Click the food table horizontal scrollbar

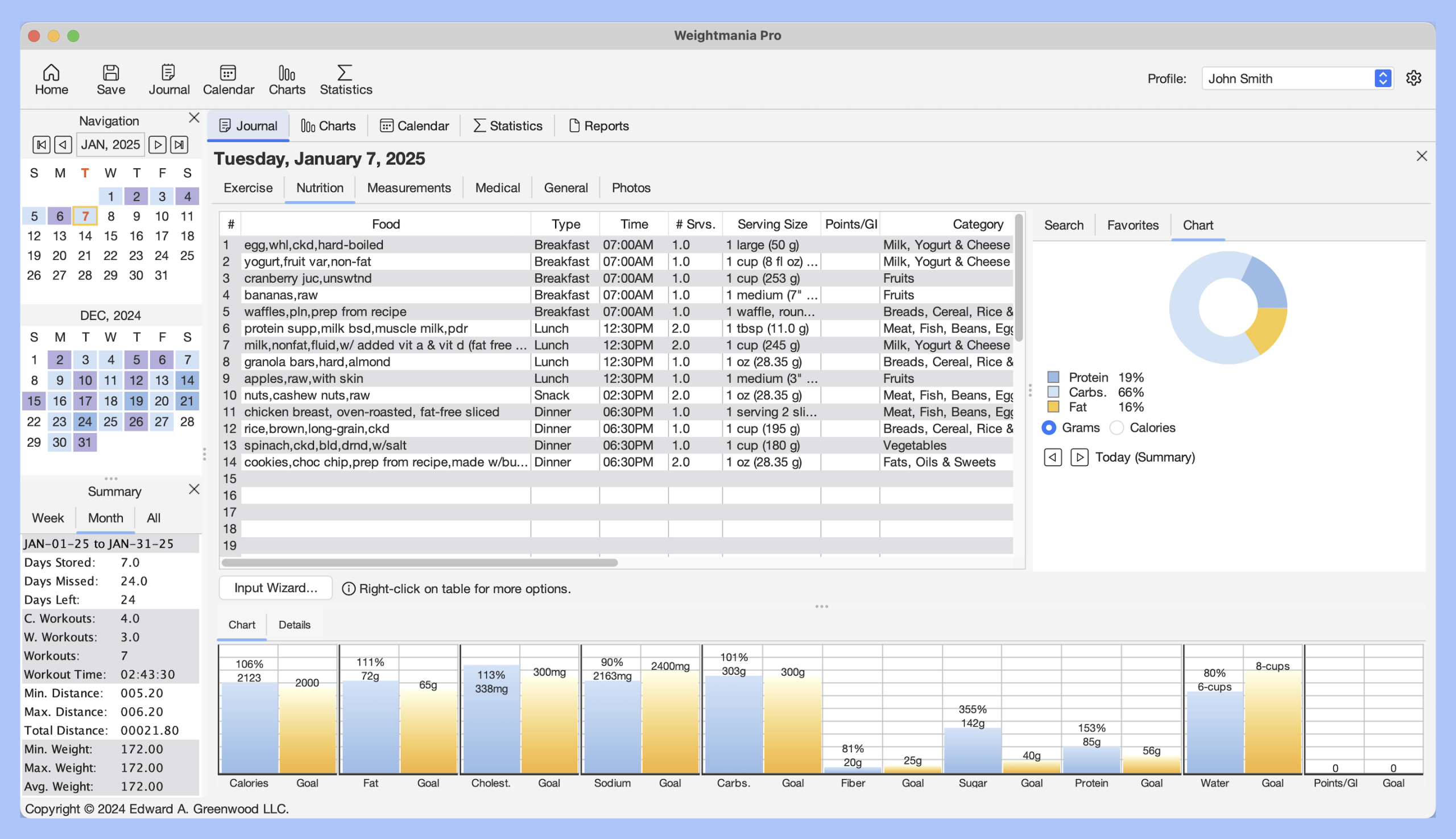pyautogui.click(x=419, y=562)
